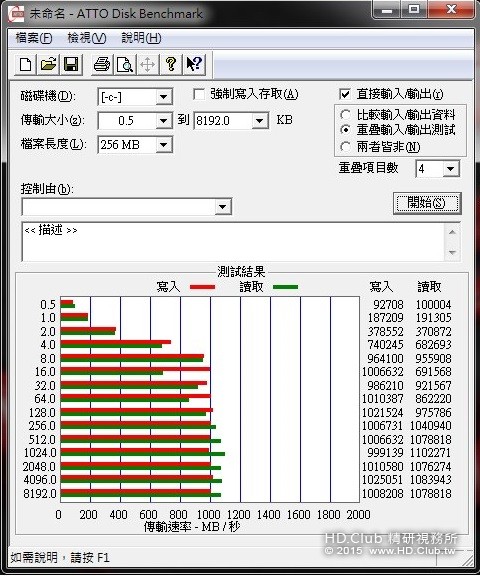Save results using the floppy disk icon
This screenshot has height=576, width=480.
coord(71,65)
